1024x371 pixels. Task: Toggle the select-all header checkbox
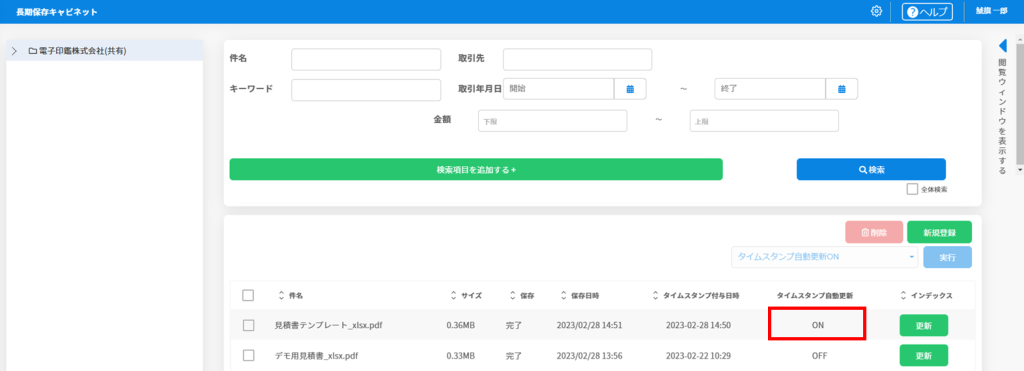click(248, 295)
